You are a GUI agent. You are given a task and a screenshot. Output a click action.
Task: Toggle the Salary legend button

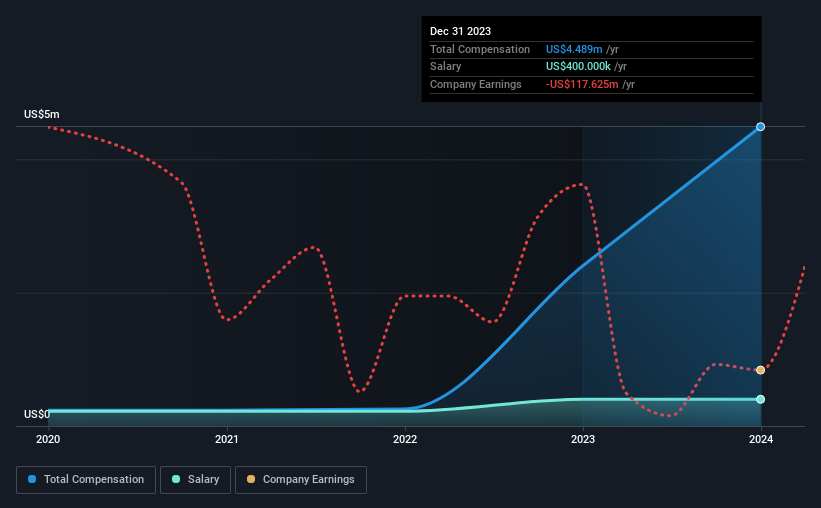point(195,480)
